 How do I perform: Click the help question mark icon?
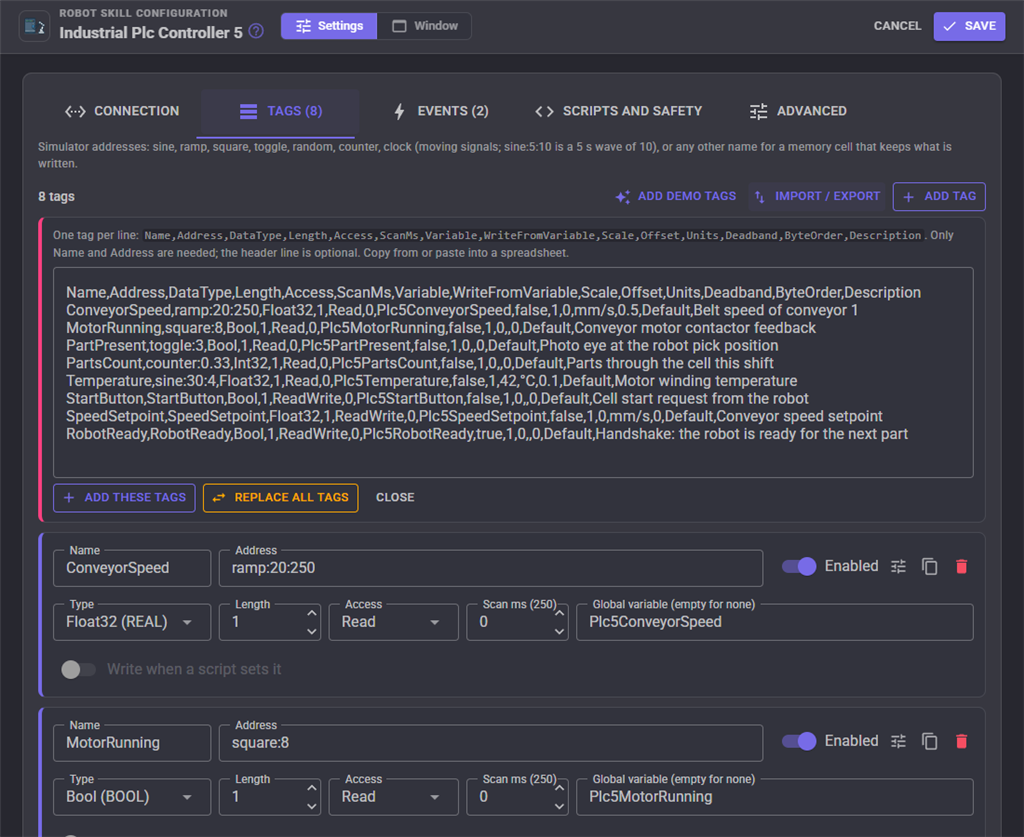[x=257, y=31]
